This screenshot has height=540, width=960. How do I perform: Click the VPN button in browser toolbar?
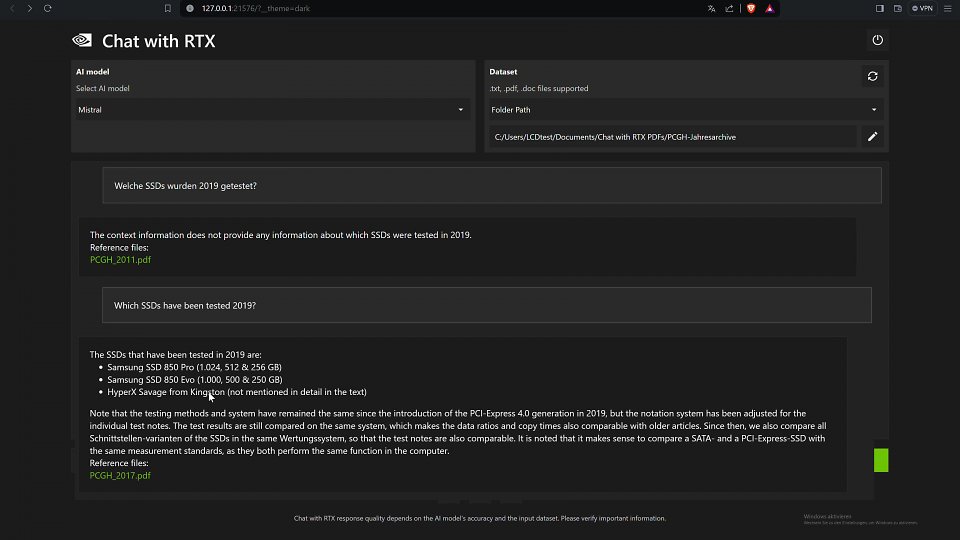(923, 9)
